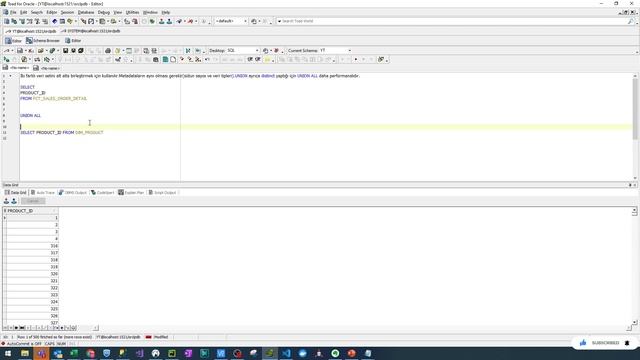Open the default workspace dropdown
The width and height of the screenshot is (640, 360).
(x=231, y=21)
